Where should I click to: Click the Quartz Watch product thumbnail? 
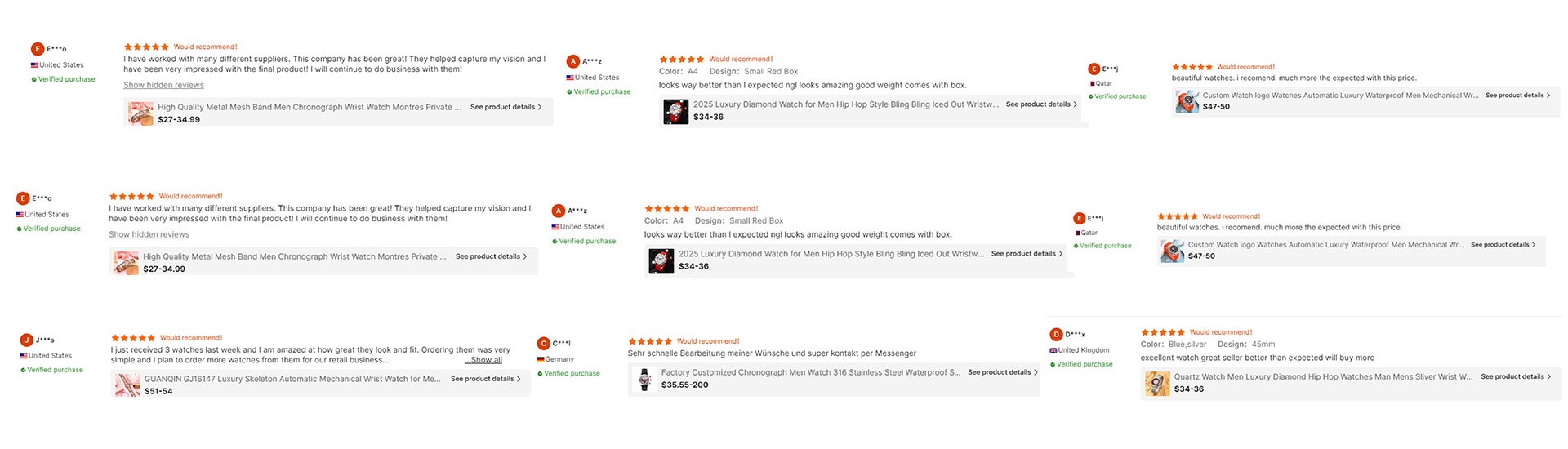(x=1157, y=383)
